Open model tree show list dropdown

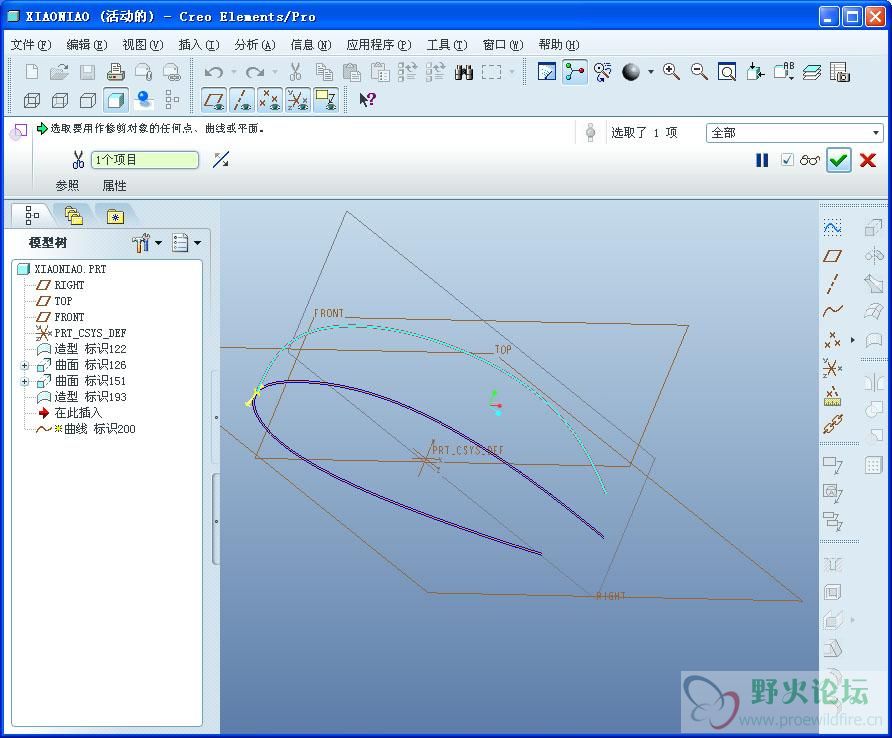click(187, 243)
